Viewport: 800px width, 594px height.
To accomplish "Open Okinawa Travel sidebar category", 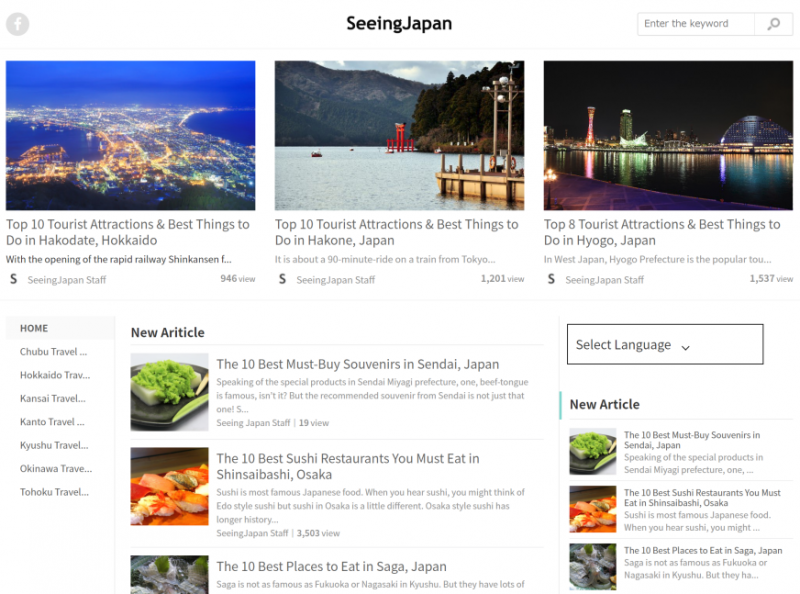I will [x=56, y=468].
